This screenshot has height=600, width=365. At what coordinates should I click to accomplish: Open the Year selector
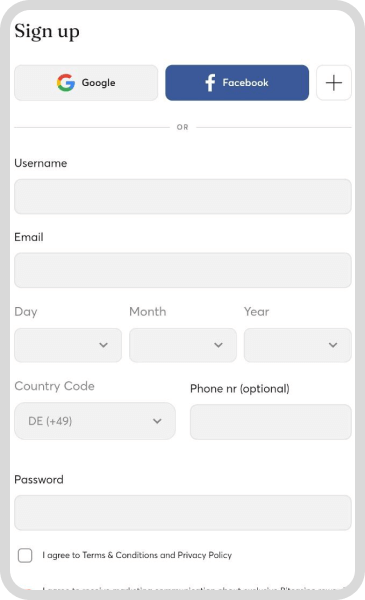coord(298,345)
